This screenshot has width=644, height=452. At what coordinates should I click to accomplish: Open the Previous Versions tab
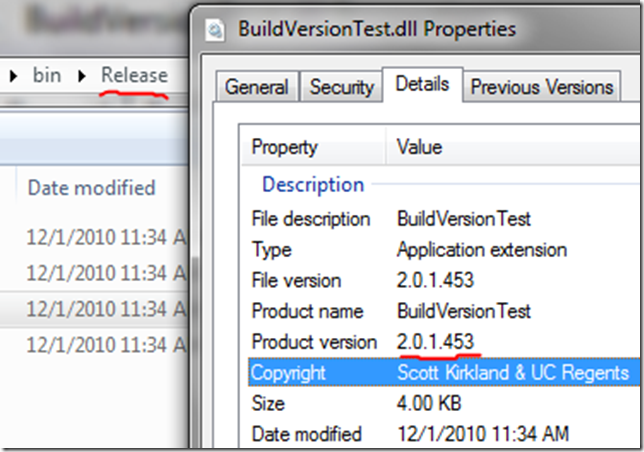pos(542,87)
